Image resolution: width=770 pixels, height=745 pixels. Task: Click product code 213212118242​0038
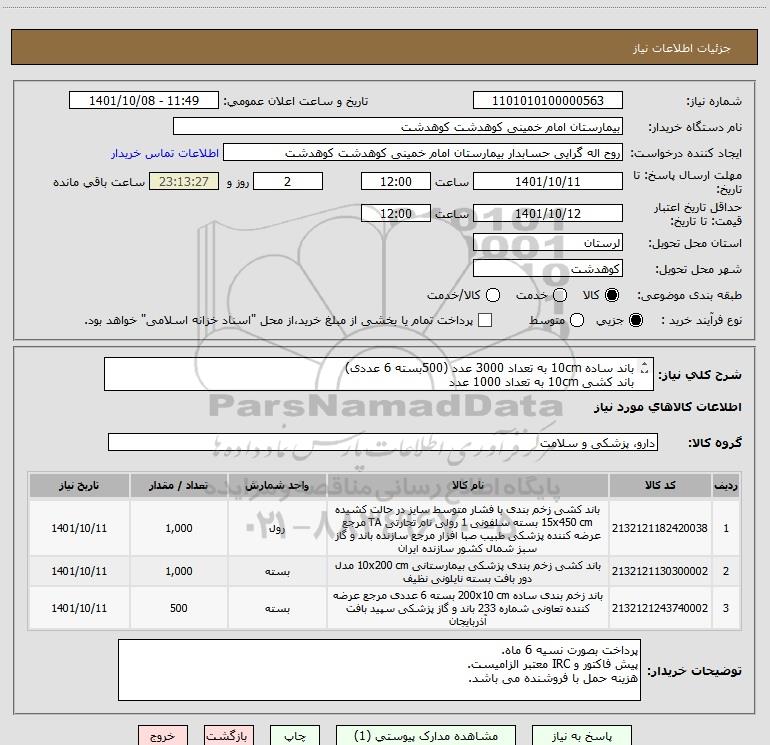pos(660,528)
